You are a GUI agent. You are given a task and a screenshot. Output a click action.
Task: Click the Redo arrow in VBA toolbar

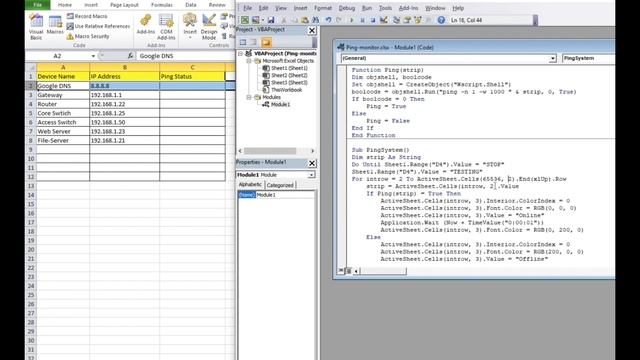(339, 20)
